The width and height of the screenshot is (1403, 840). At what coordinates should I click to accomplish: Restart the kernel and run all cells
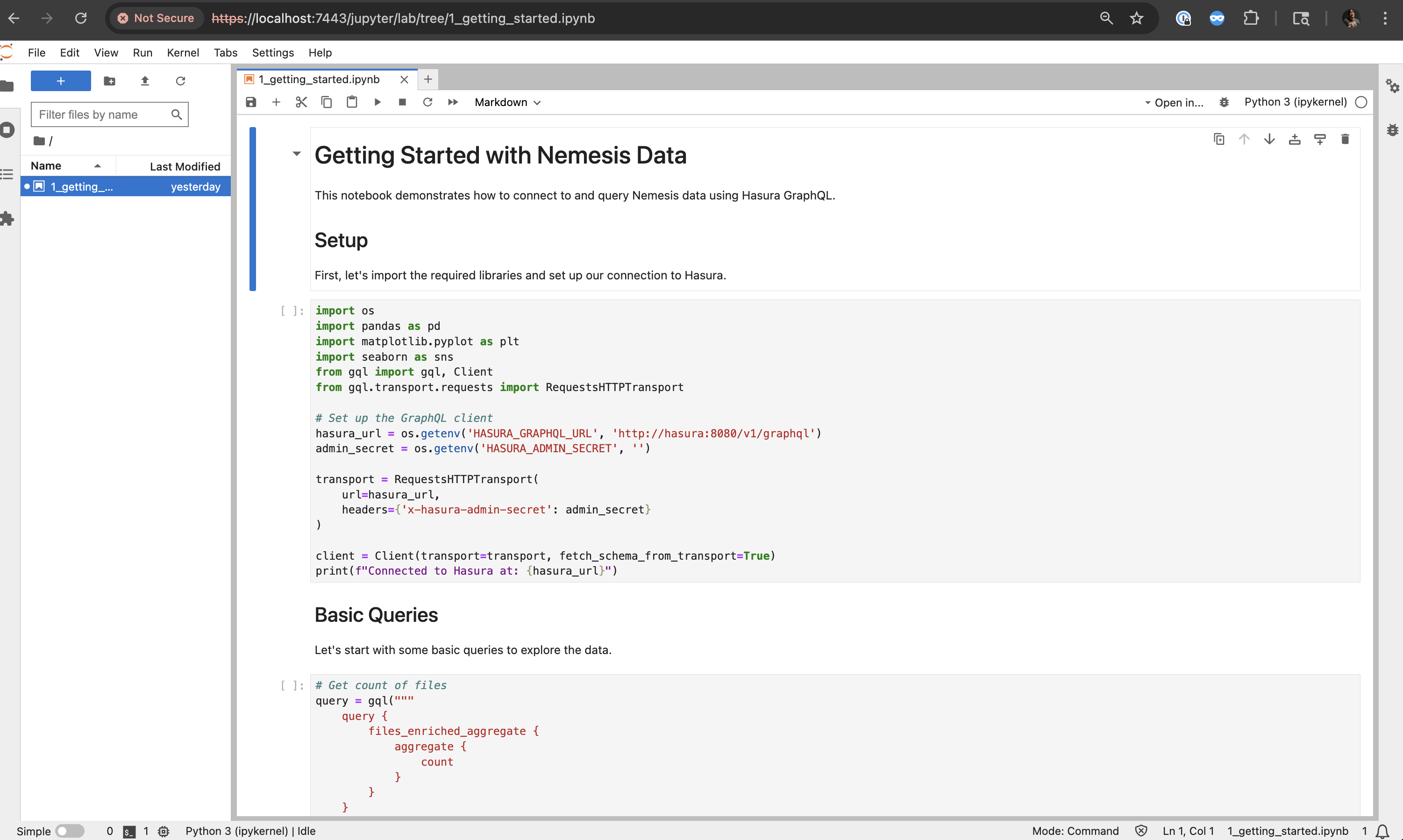453,102
